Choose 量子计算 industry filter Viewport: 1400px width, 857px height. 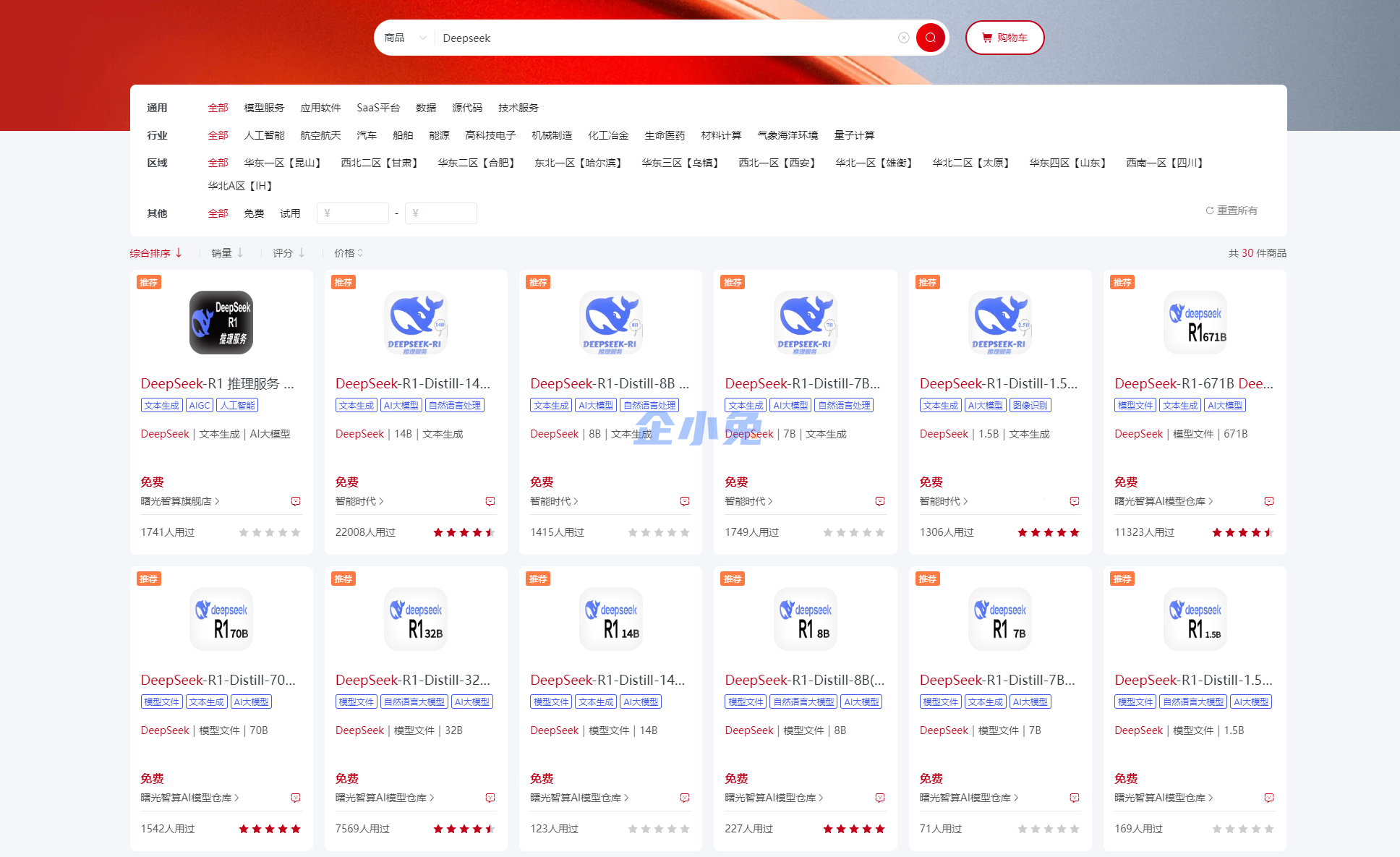click(x=854, y=135)
